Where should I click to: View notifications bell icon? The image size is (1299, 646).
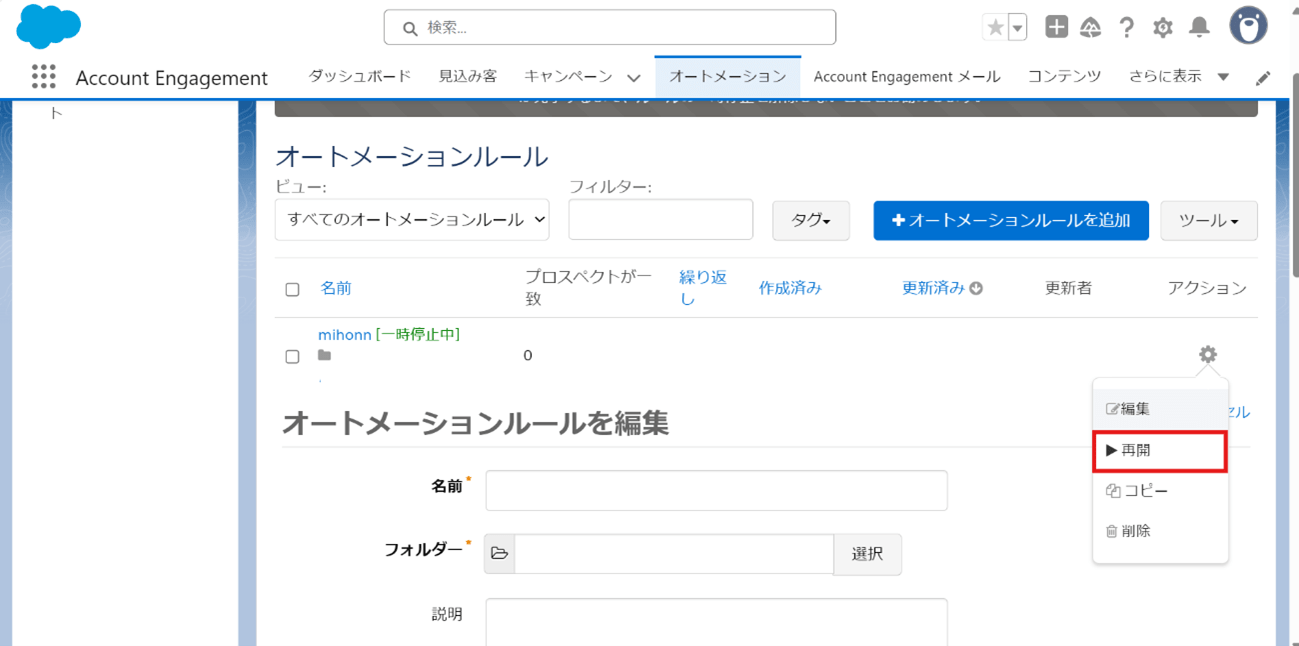1199,28
